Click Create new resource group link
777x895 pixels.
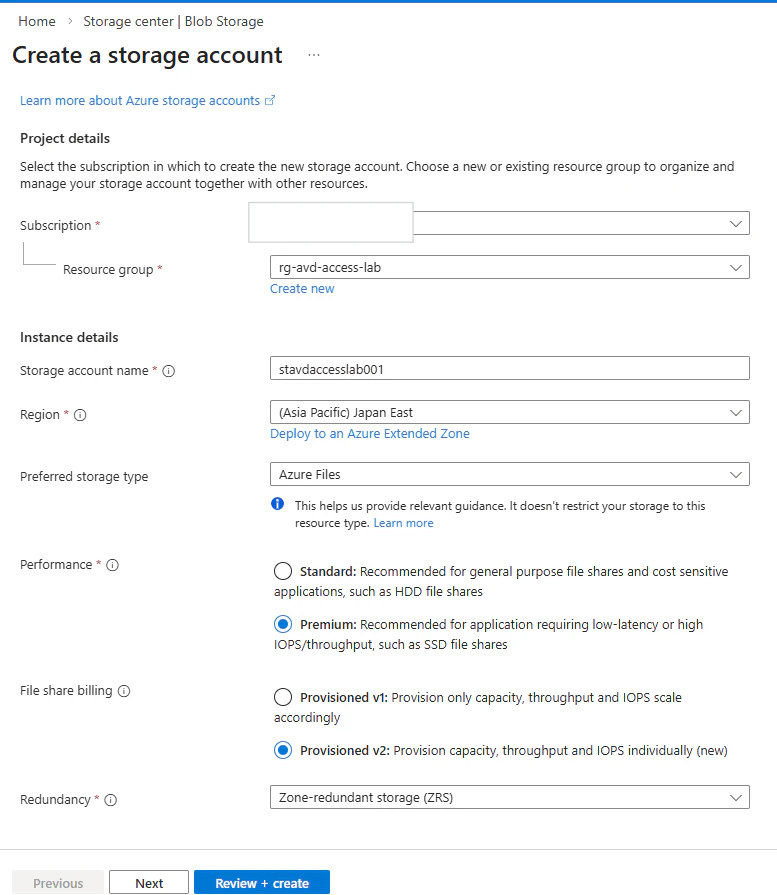(x=302, y=289)
